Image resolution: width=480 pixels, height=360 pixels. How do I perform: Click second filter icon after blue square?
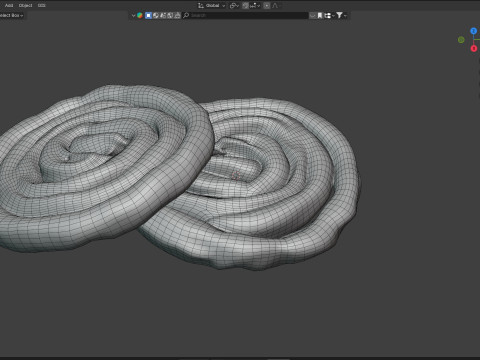156,15
